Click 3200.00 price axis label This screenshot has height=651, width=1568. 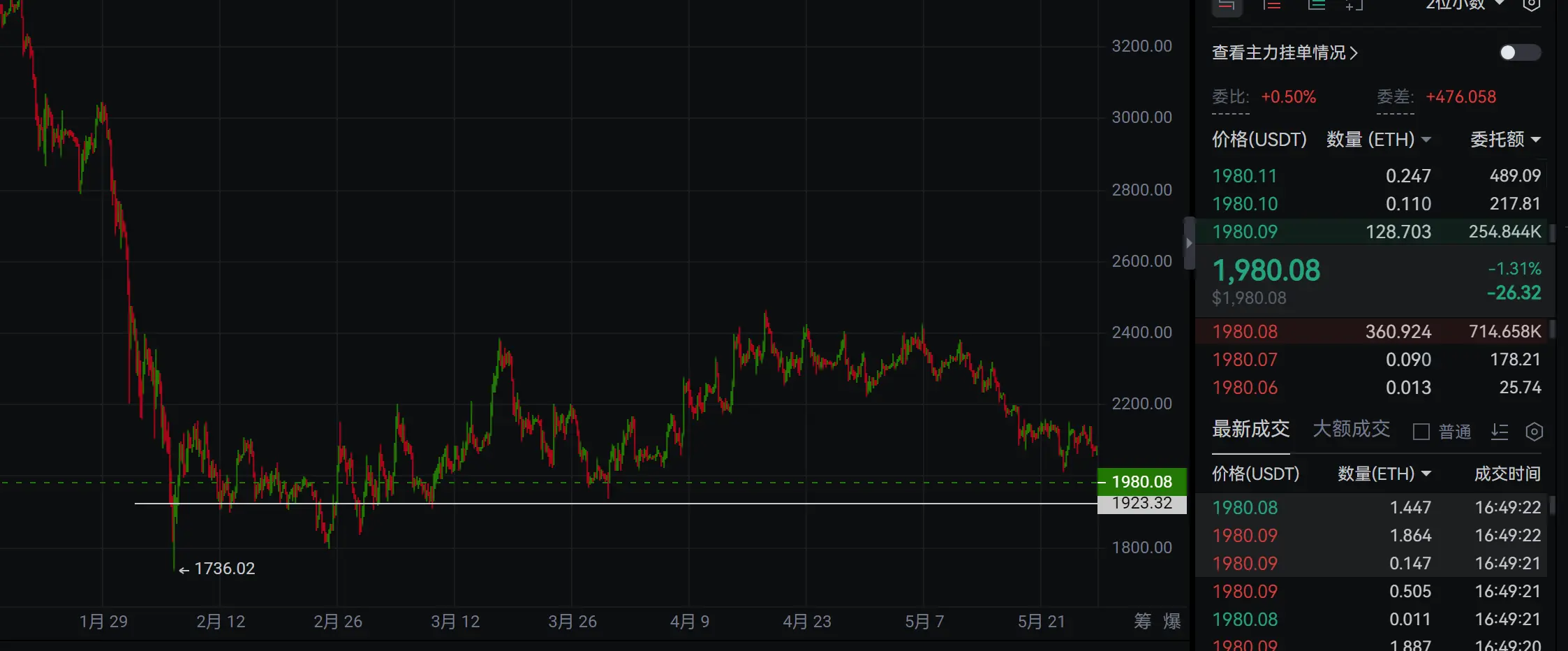[1141, 46]
